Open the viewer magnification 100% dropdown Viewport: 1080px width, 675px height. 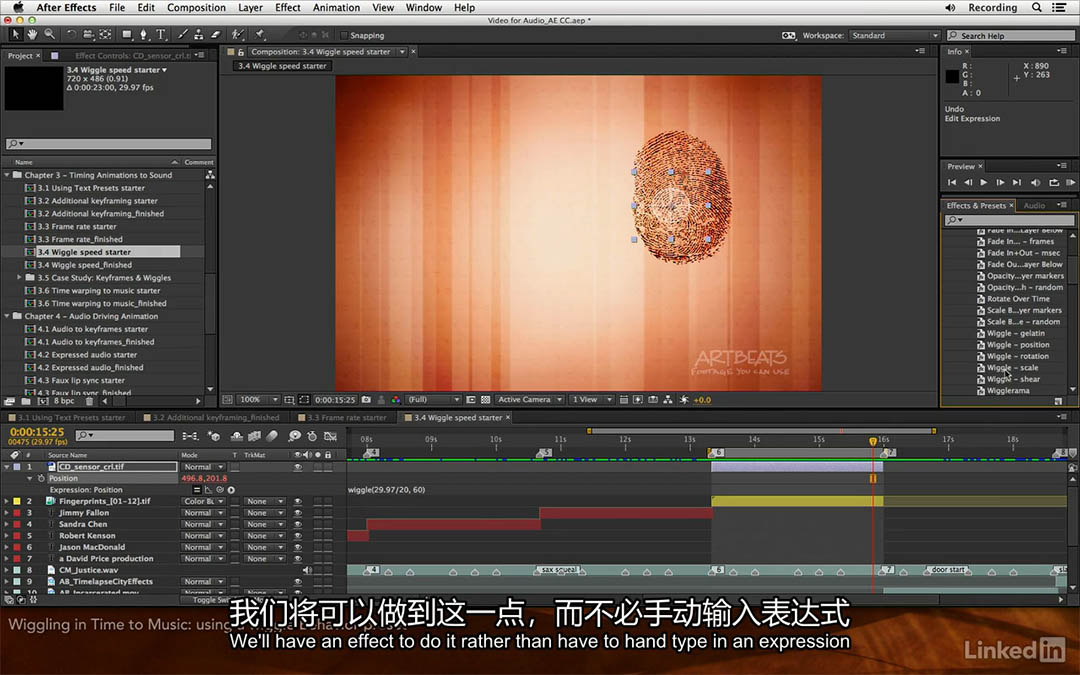click(258, 399)
